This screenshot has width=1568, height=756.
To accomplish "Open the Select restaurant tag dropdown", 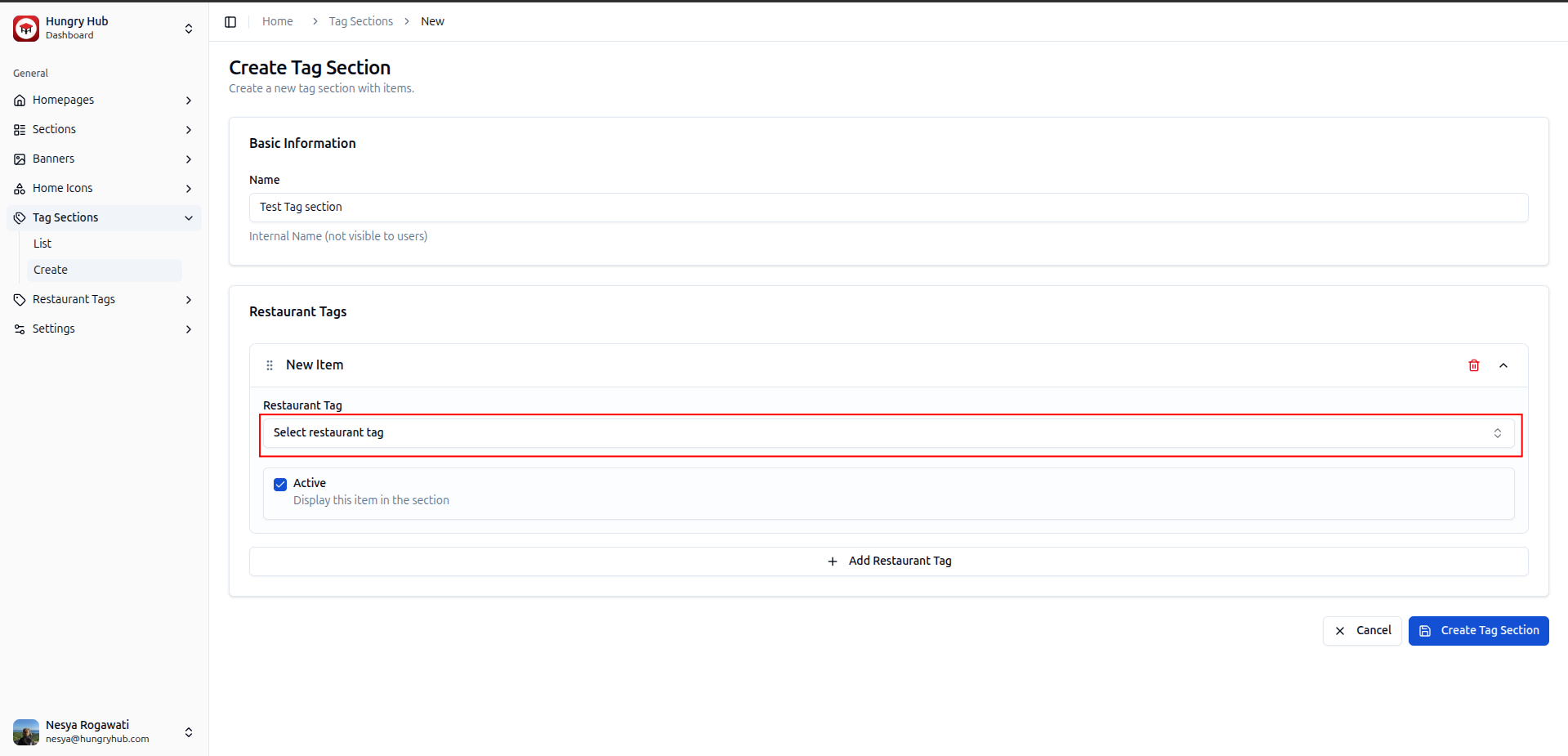I will pyautogui.click(x=888, y=433).
